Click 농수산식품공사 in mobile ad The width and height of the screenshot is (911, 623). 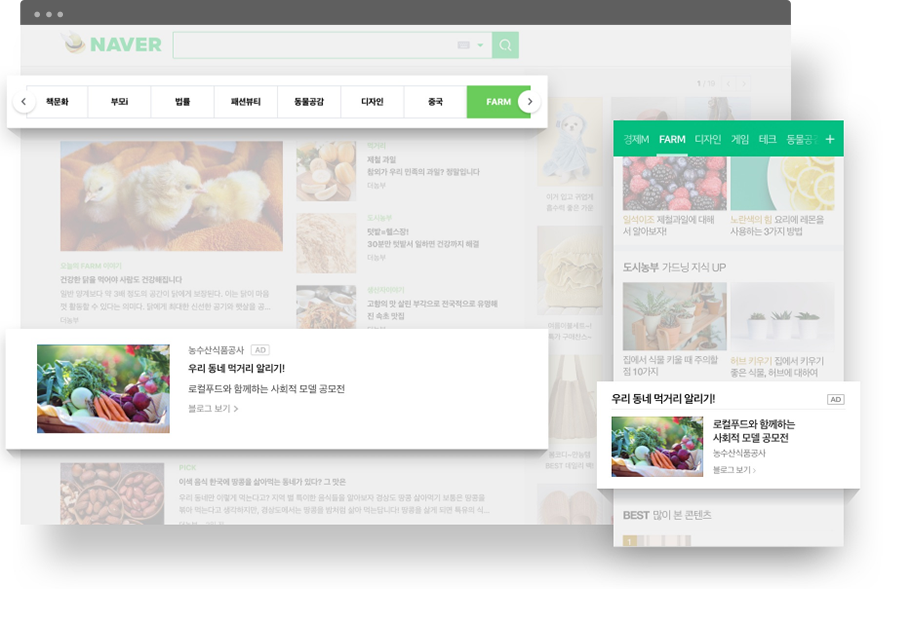(x=739, y=453)
